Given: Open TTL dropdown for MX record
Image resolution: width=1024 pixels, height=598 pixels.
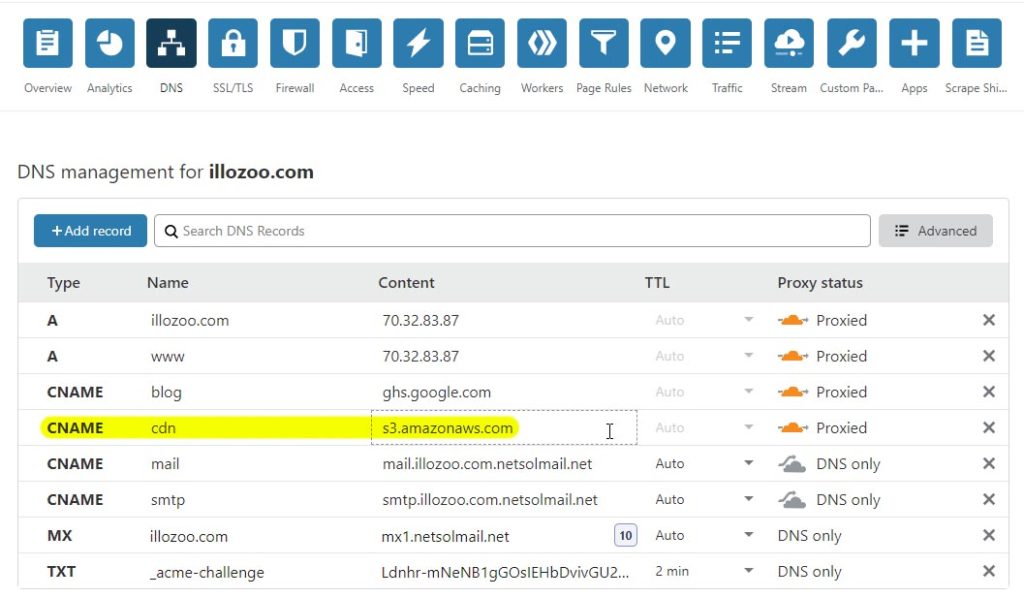Looking at the screenshot, I should 748,535.
